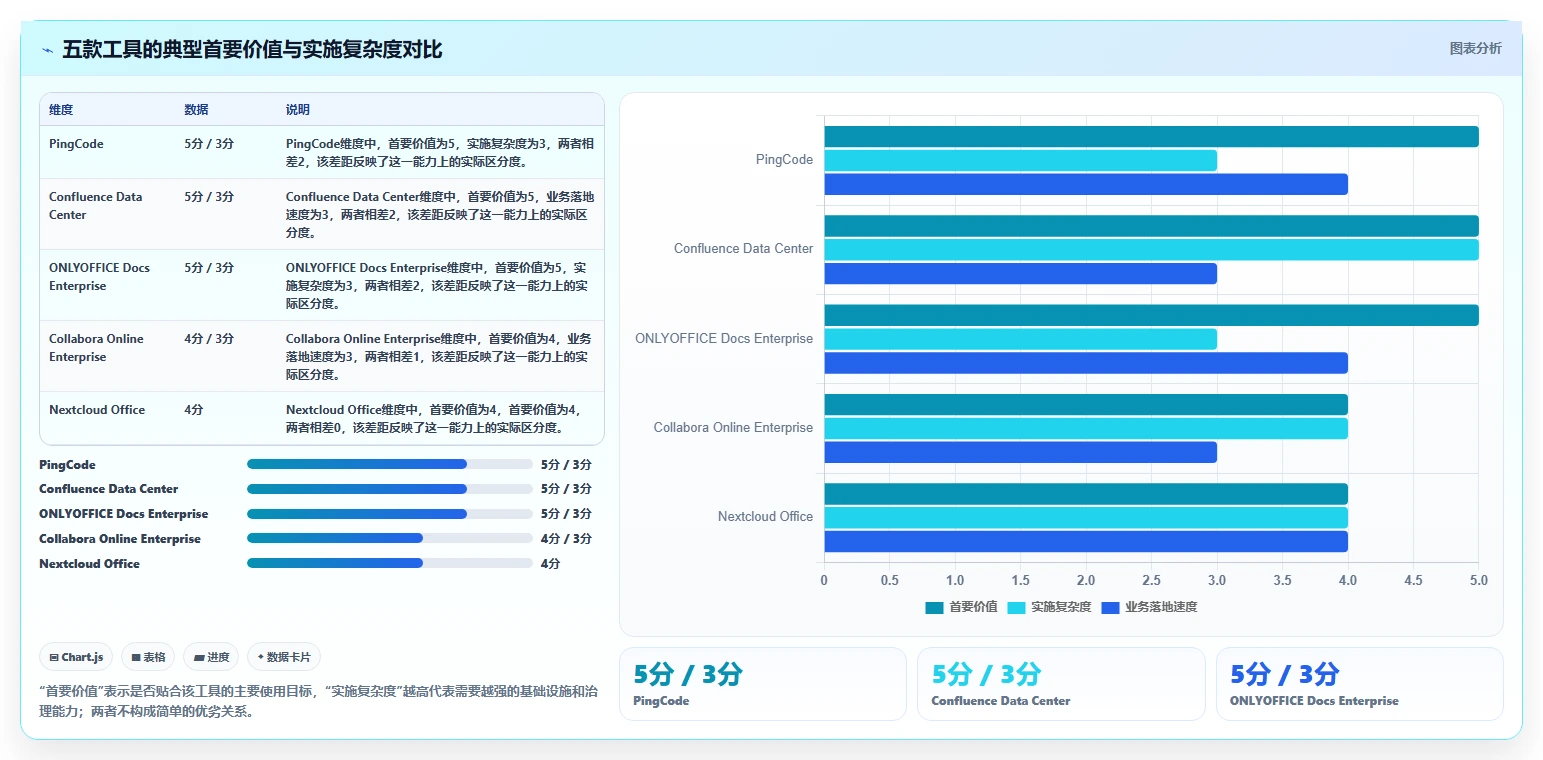This screenshot has width=1543, height=760.
Task: Toggle the 首要价值 legend swatch
Action: click(934, 607)
